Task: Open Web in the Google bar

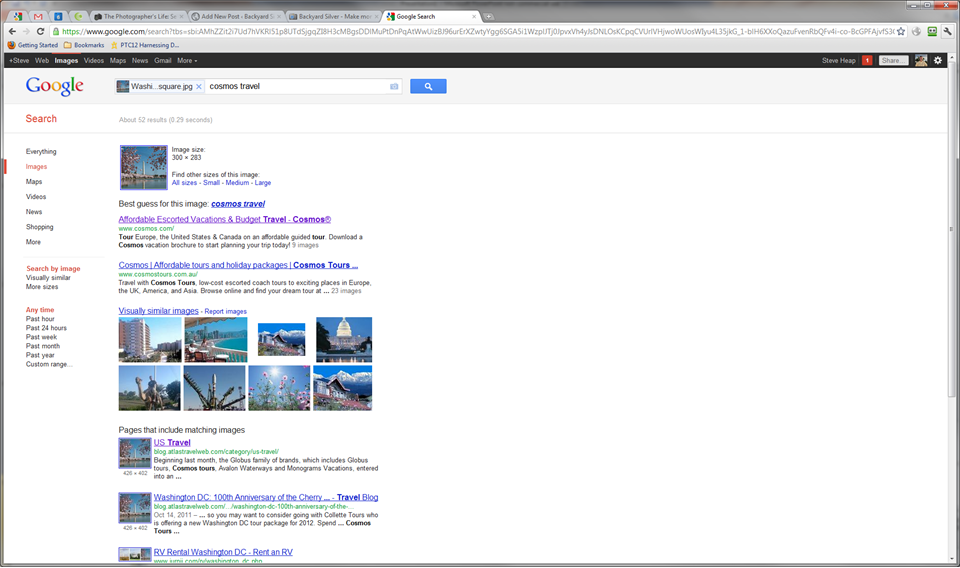Action: point(42,61)
